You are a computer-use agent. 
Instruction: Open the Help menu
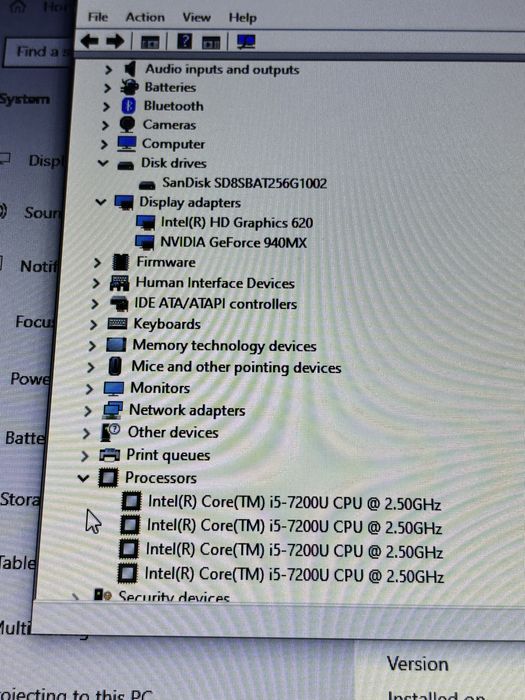click(242, 18)
